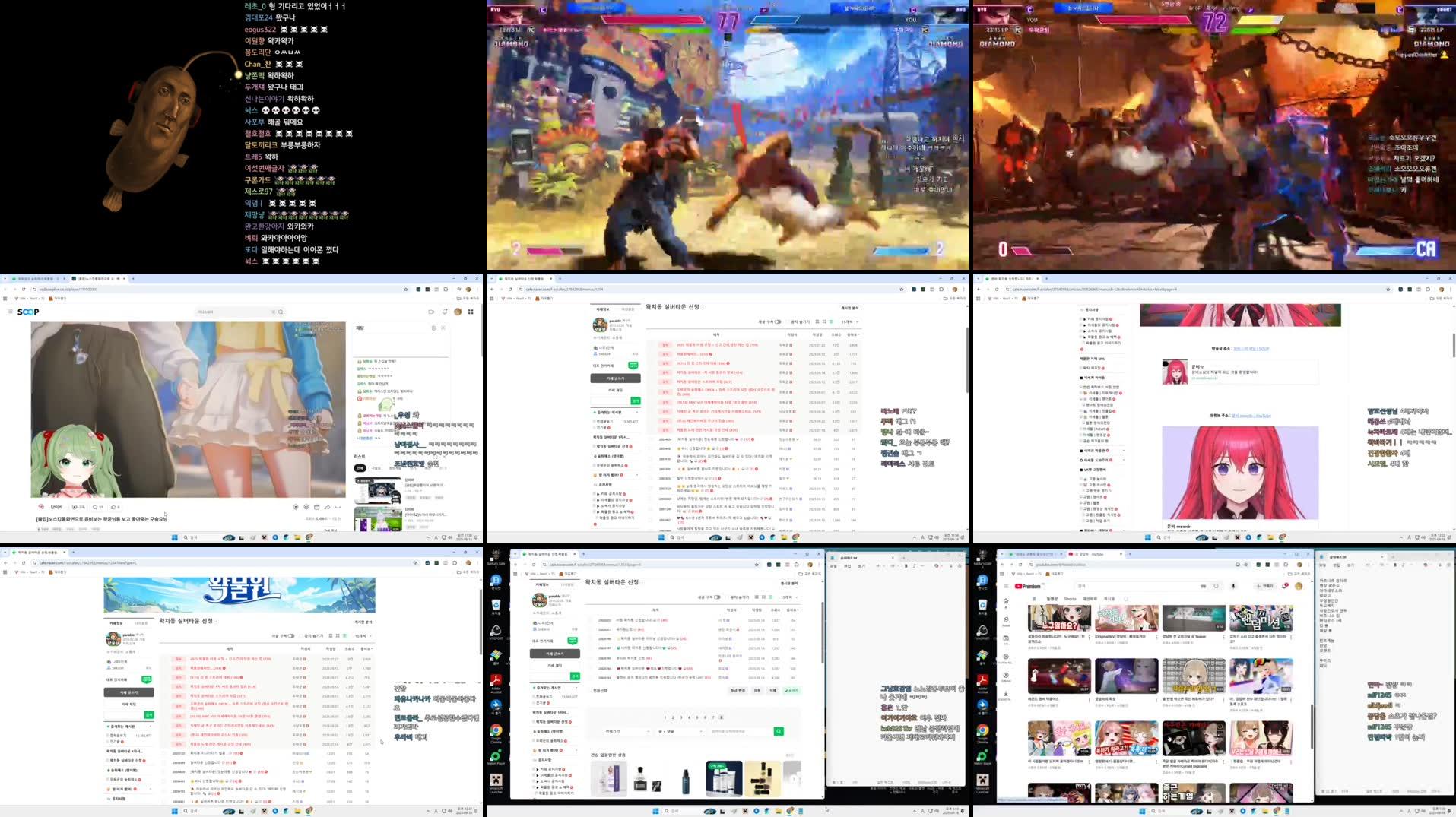Click the cafe search keyword input field
Screen dimensions: 1456x817
click(x=741, y=731)
